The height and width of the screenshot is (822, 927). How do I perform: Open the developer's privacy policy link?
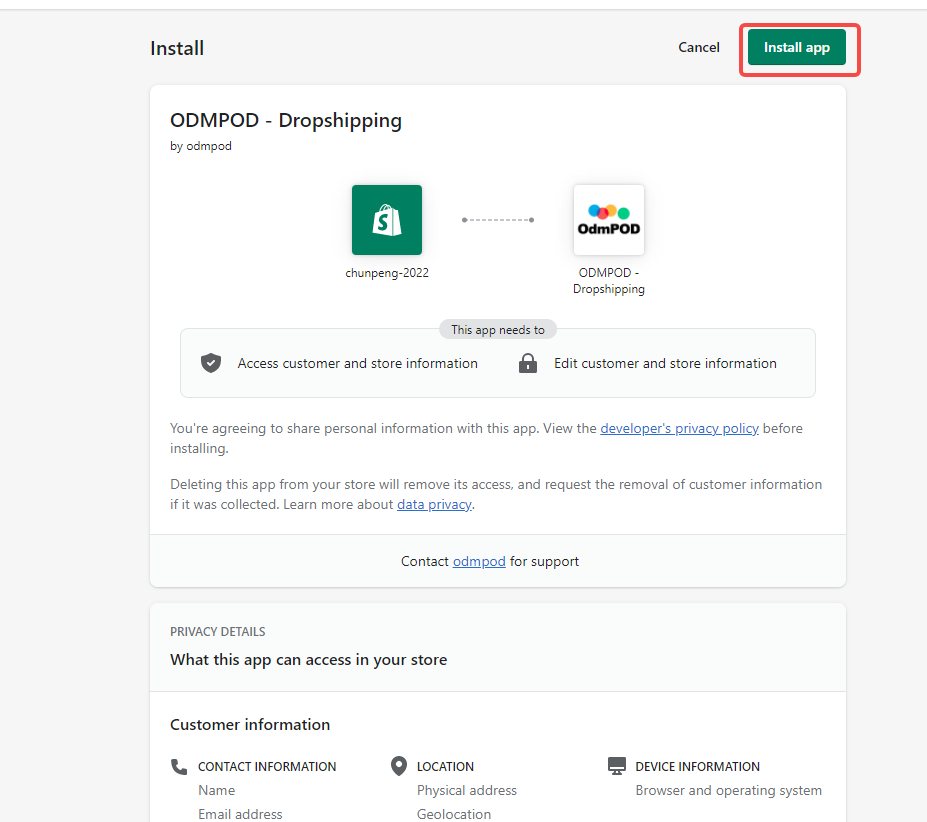point(679,428)
